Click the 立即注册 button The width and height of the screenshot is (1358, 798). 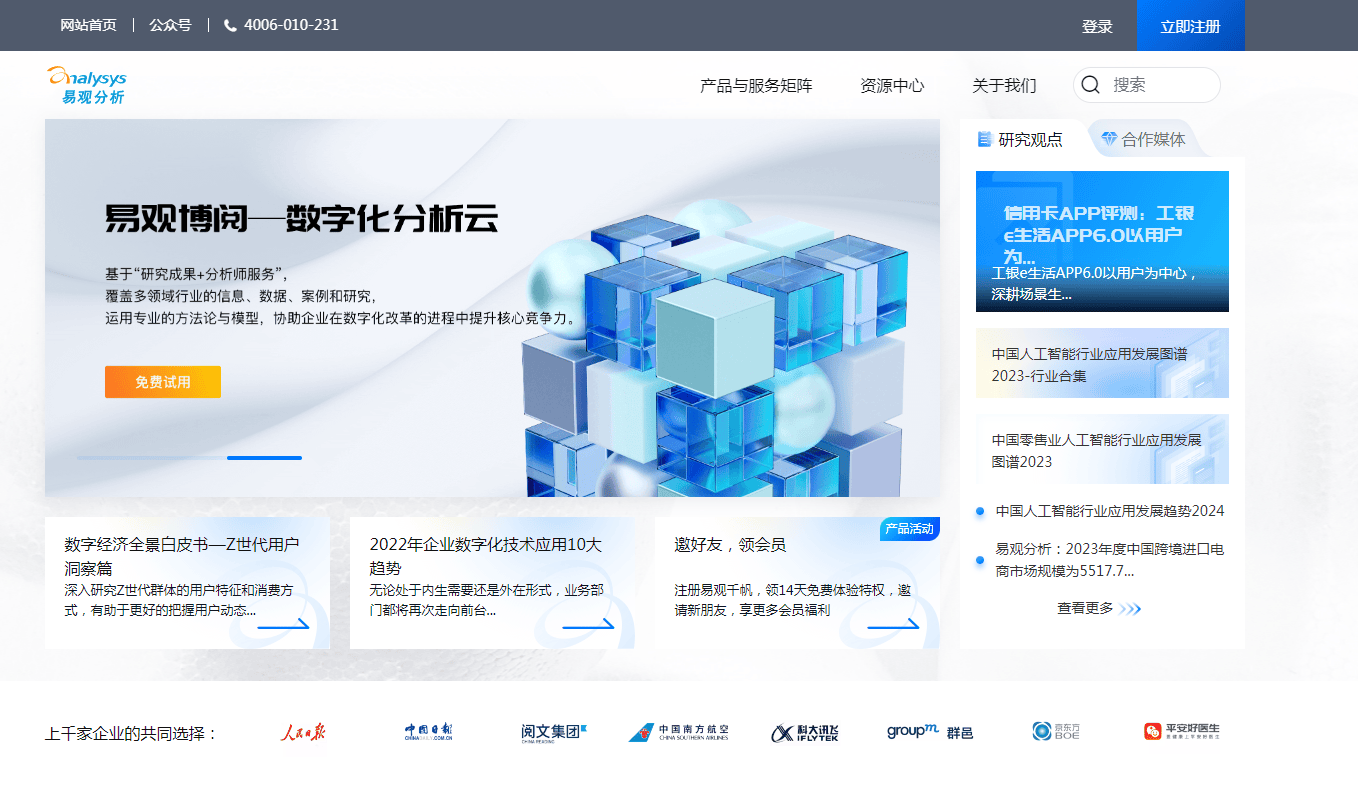[x=1190, y=25]
